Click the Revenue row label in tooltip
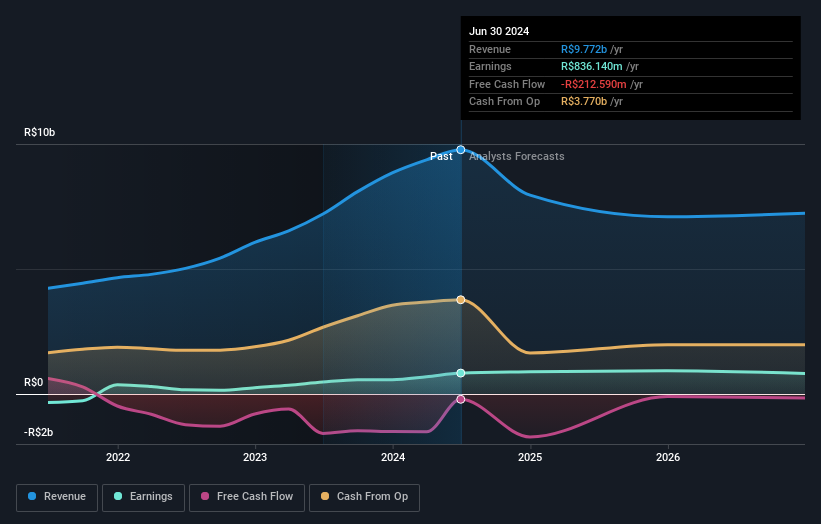Viewport: 821px width, 524px height. pos(490,49)
